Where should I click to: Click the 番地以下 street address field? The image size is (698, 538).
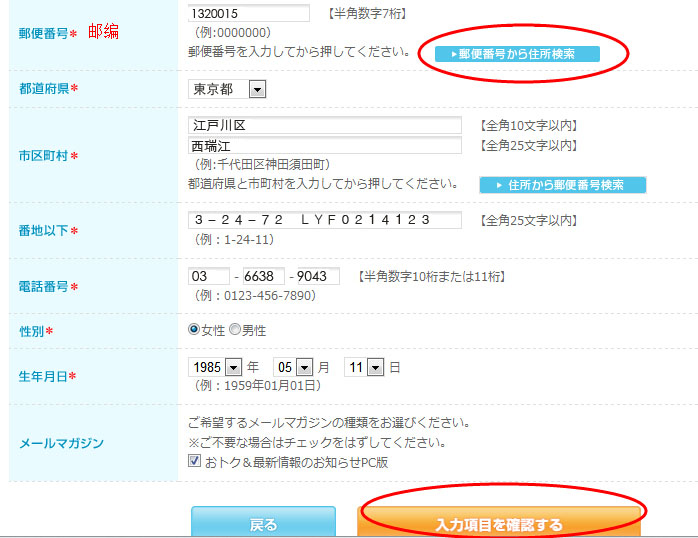click(325, 220)
